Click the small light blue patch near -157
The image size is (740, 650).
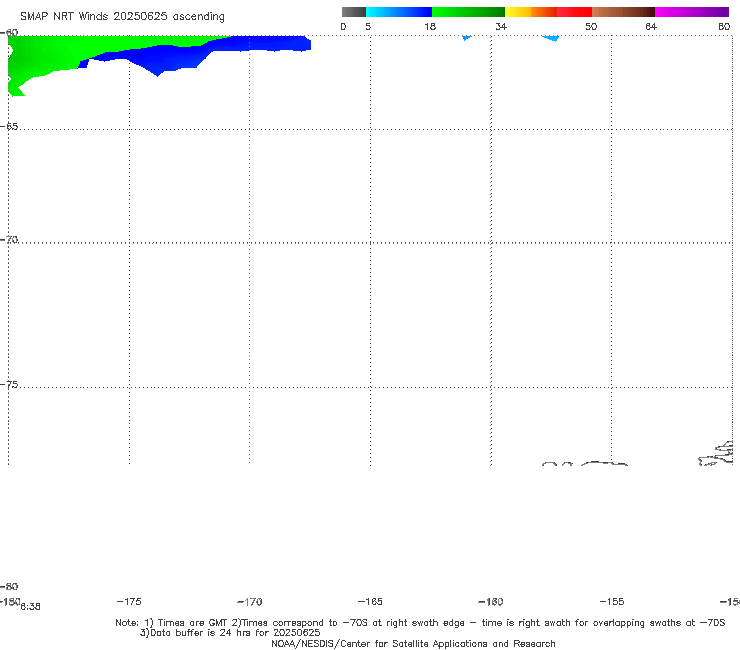pyautogui.click(x=551, y=38)
